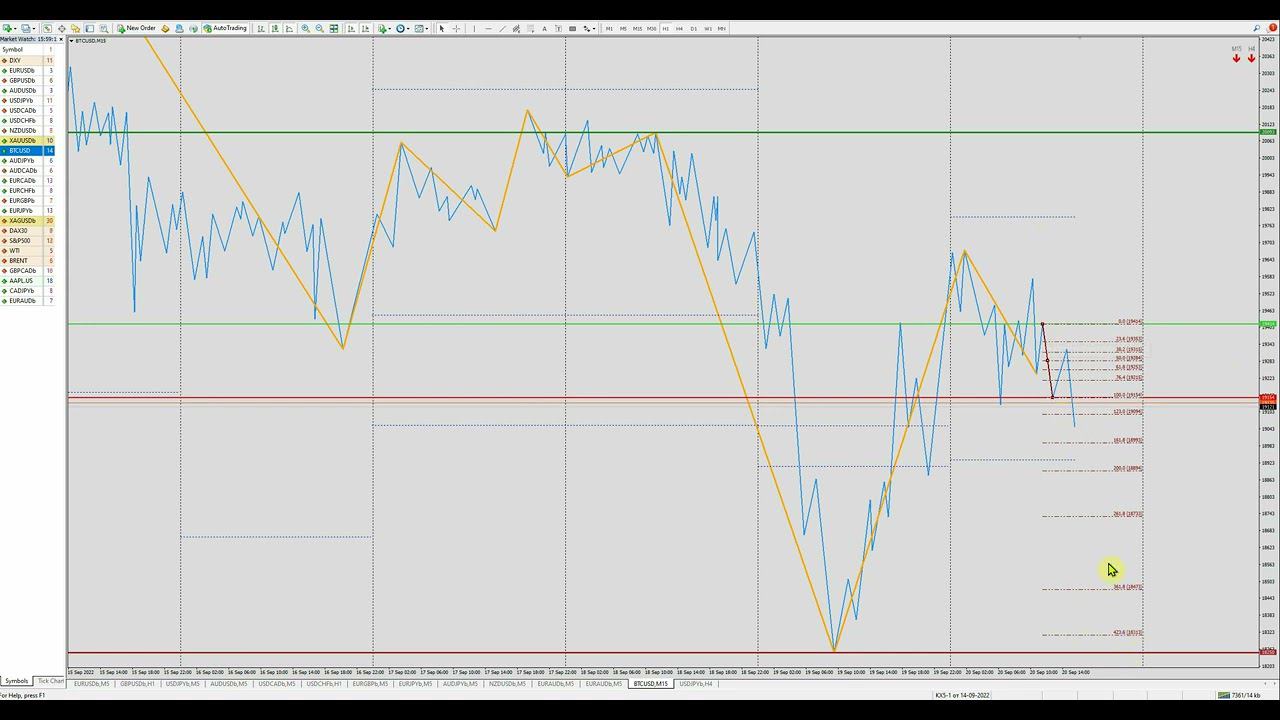Toggle chart shift icon

click(365, 28)
